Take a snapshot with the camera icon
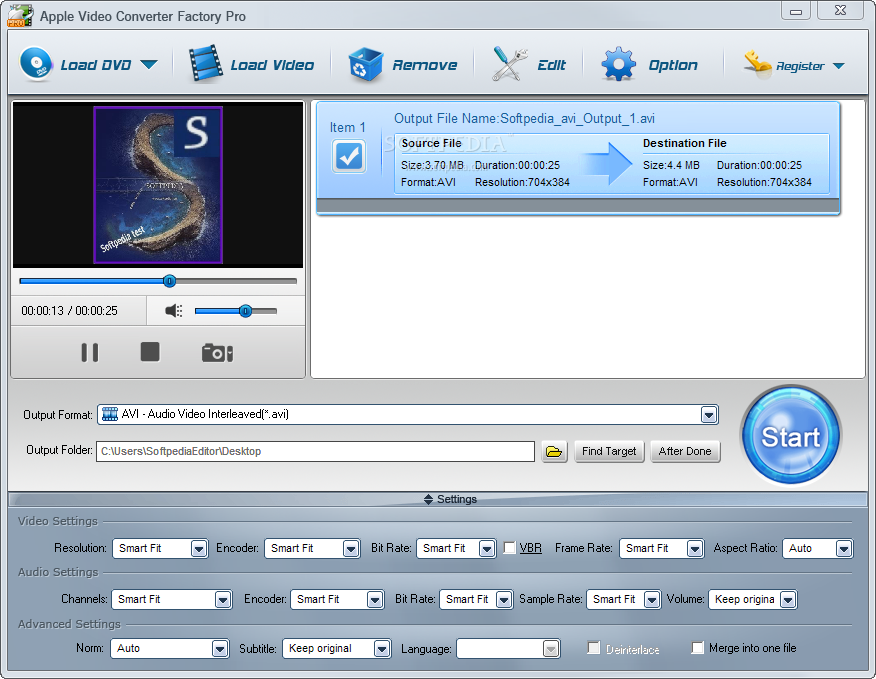The height and width of the screenshot is (679, 876). click(216, 351)
